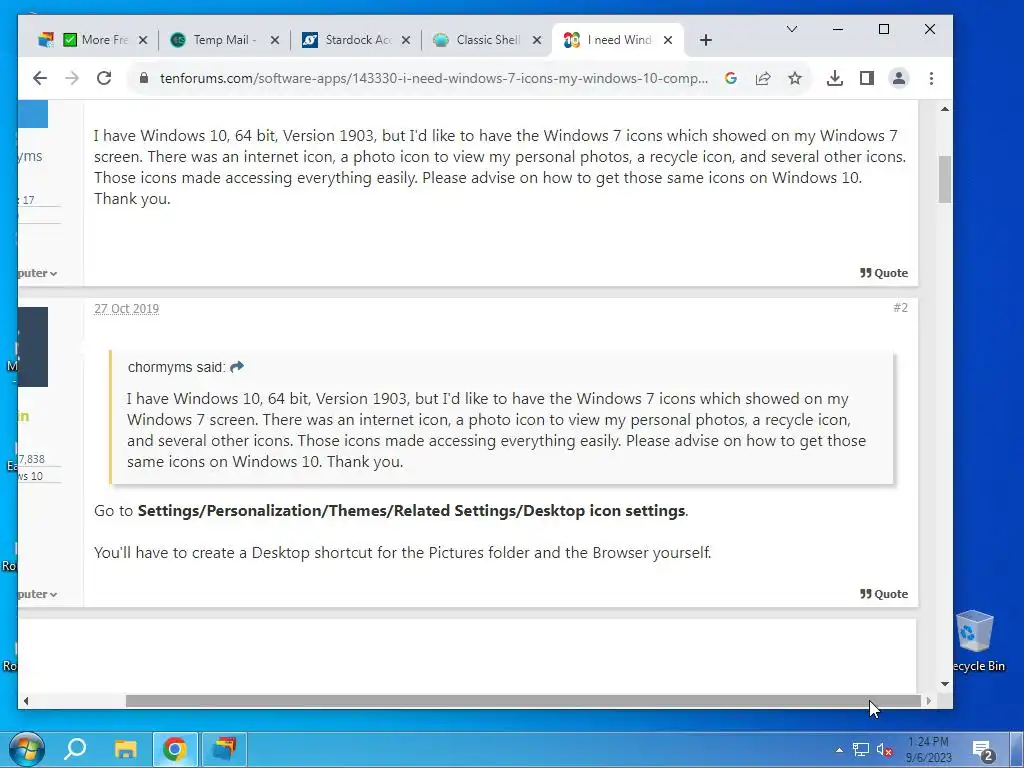Switch to the Stardock Account tab
The image size is (1024, 768).
click(x=355, y=40)
